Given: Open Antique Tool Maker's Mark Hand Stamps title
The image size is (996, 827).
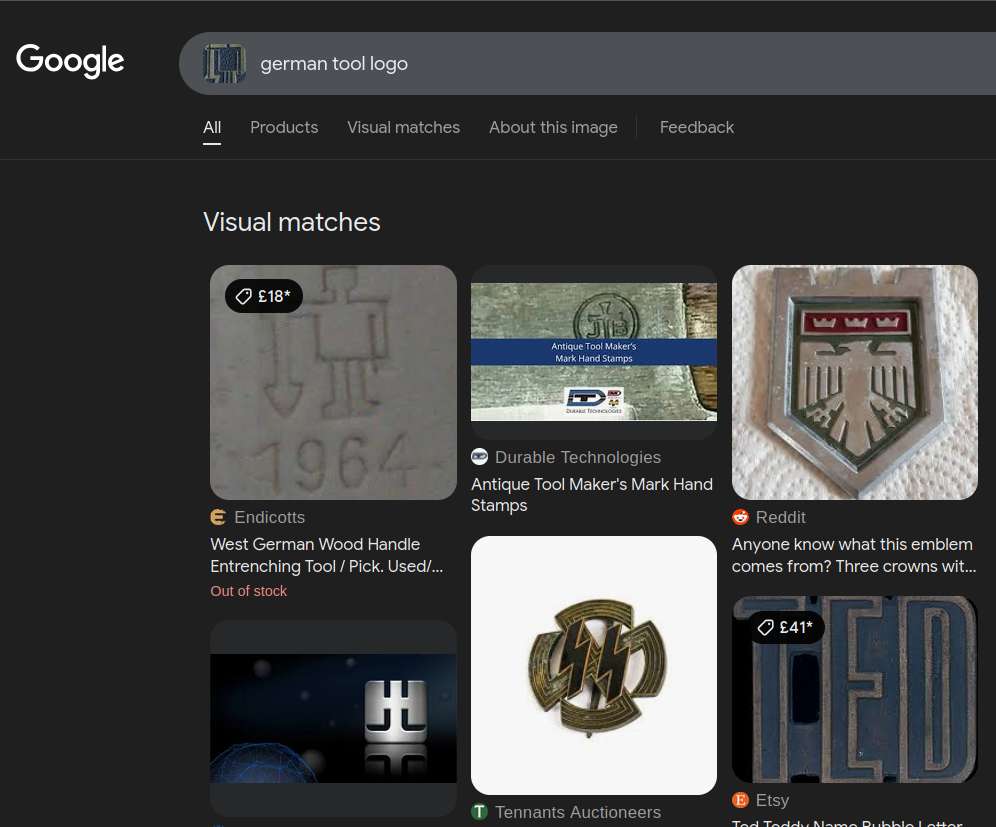Looking at the screenshot, I should tap(592, 495).
